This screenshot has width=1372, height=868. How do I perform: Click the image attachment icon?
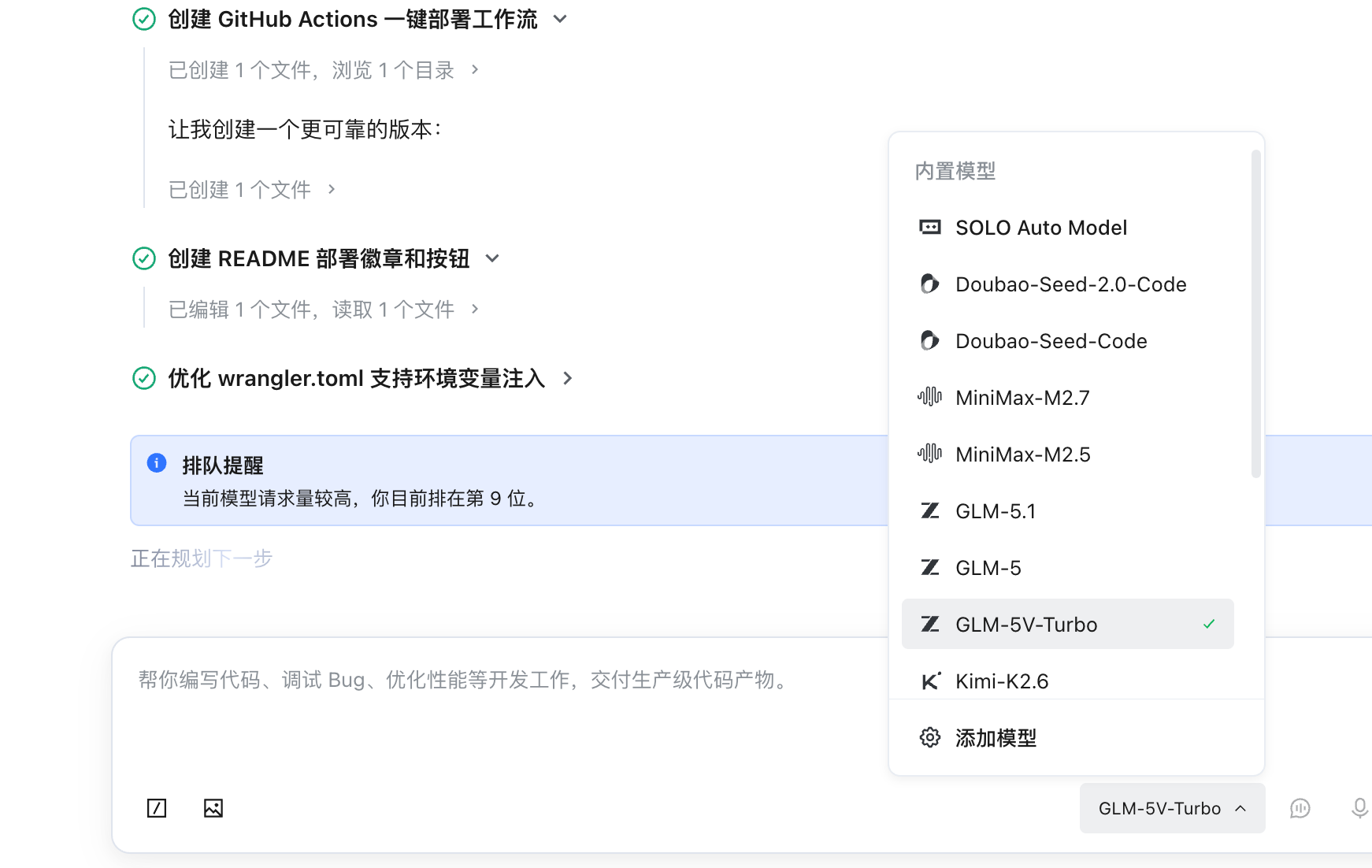[x=213, y=808]
